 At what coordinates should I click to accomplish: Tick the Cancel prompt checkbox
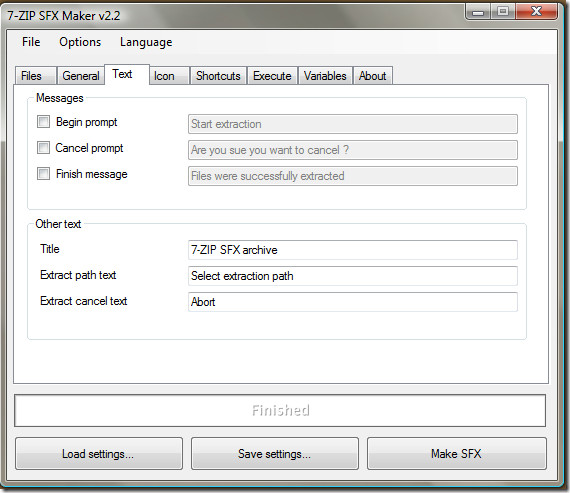point(43,148)
